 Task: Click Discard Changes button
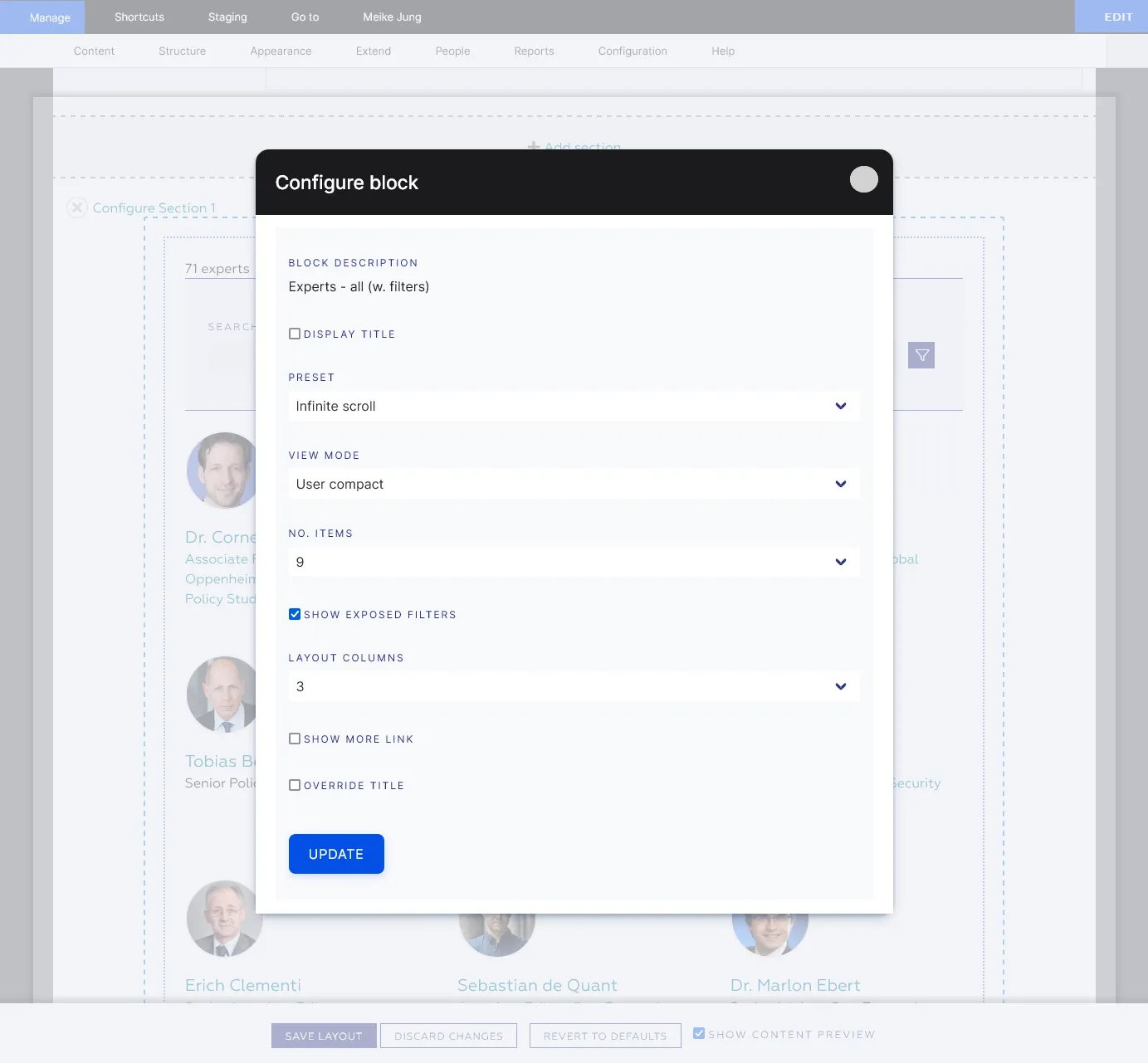click(448, 1036)
